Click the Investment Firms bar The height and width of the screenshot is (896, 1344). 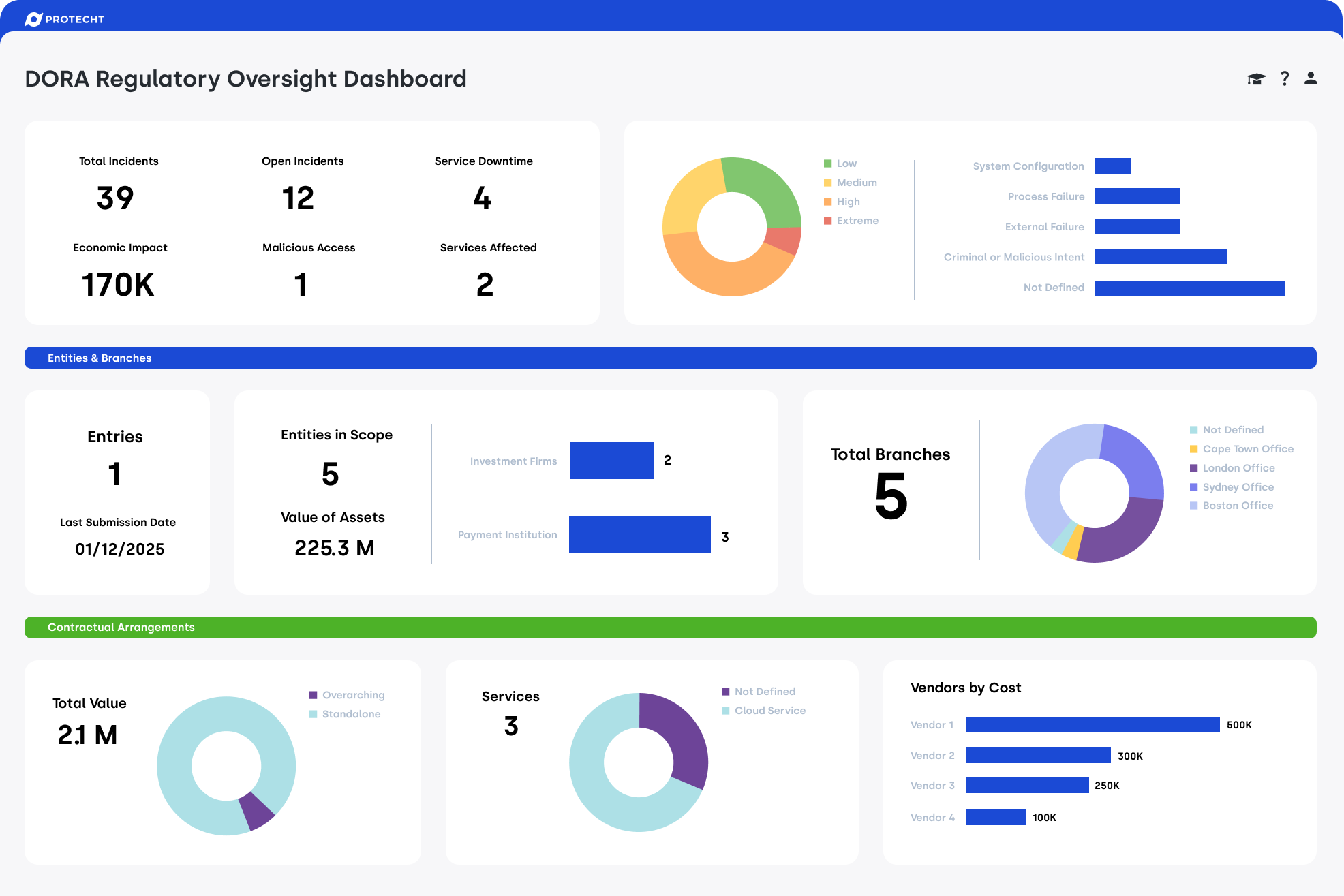611,461
